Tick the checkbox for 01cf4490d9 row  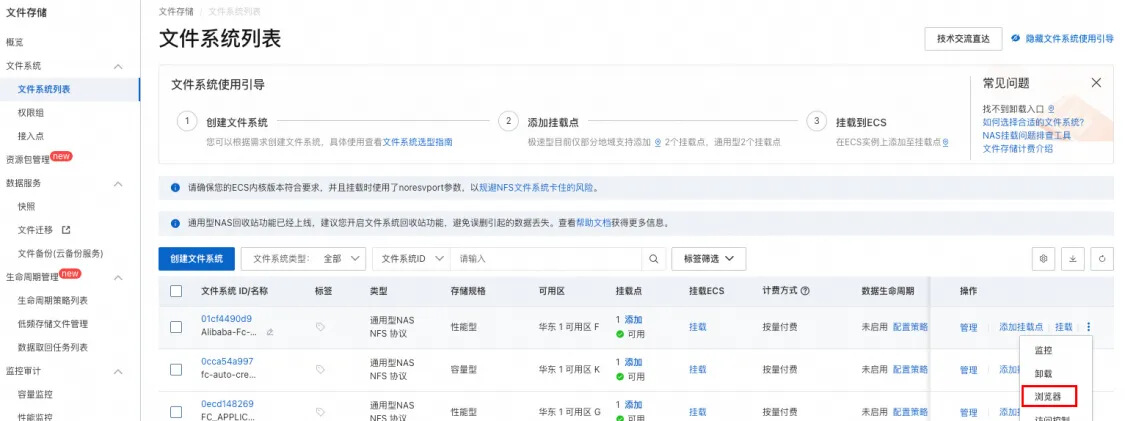click(176, 327)
